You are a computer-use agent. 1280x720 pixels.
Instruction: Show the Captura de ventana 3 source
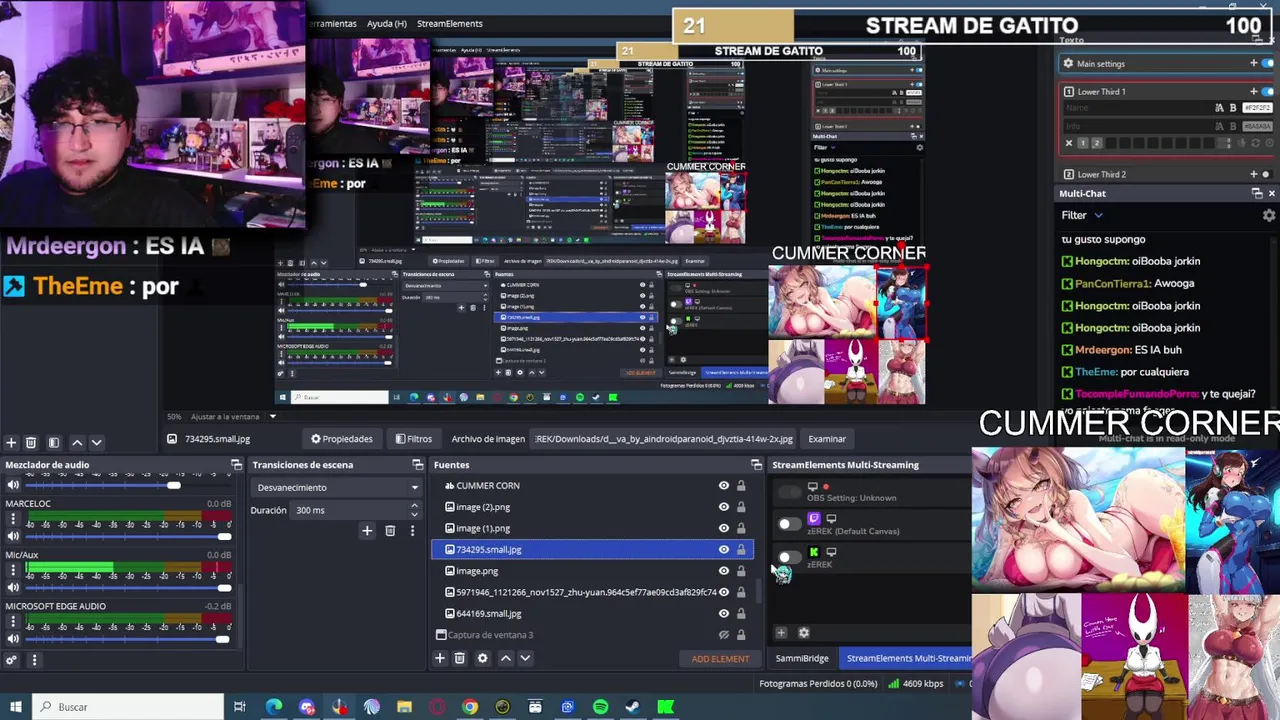pyautogui.click(x=724, y=635)
